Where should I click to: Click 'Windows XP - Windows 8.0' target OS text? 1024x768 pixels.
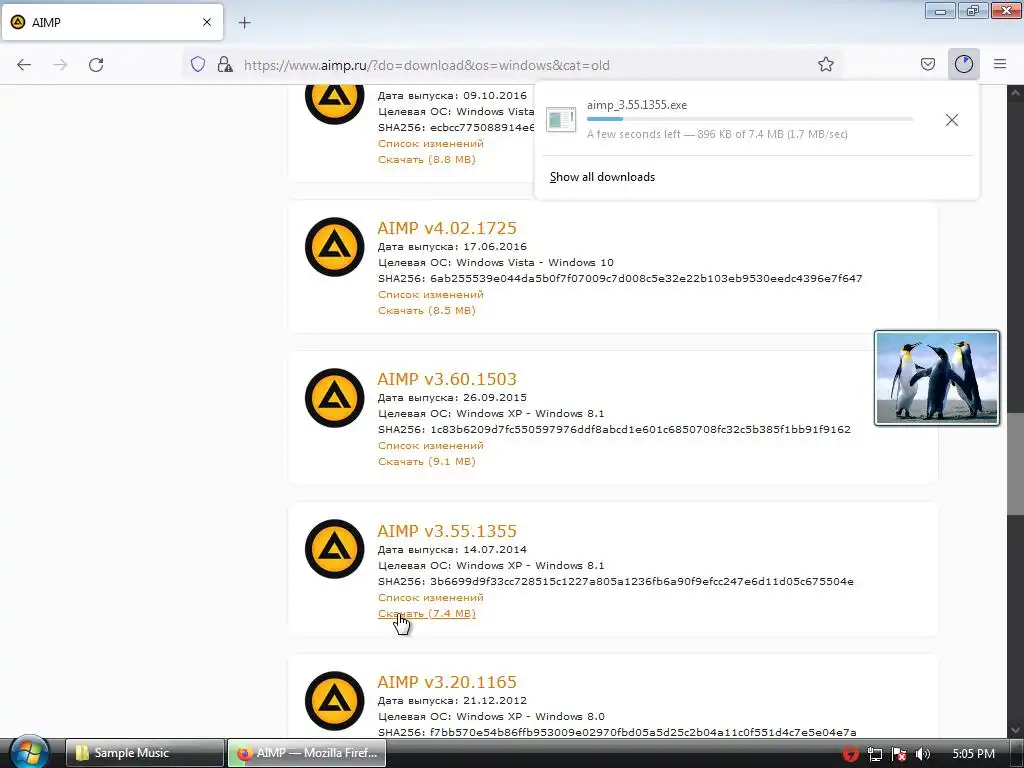[530, 716]
